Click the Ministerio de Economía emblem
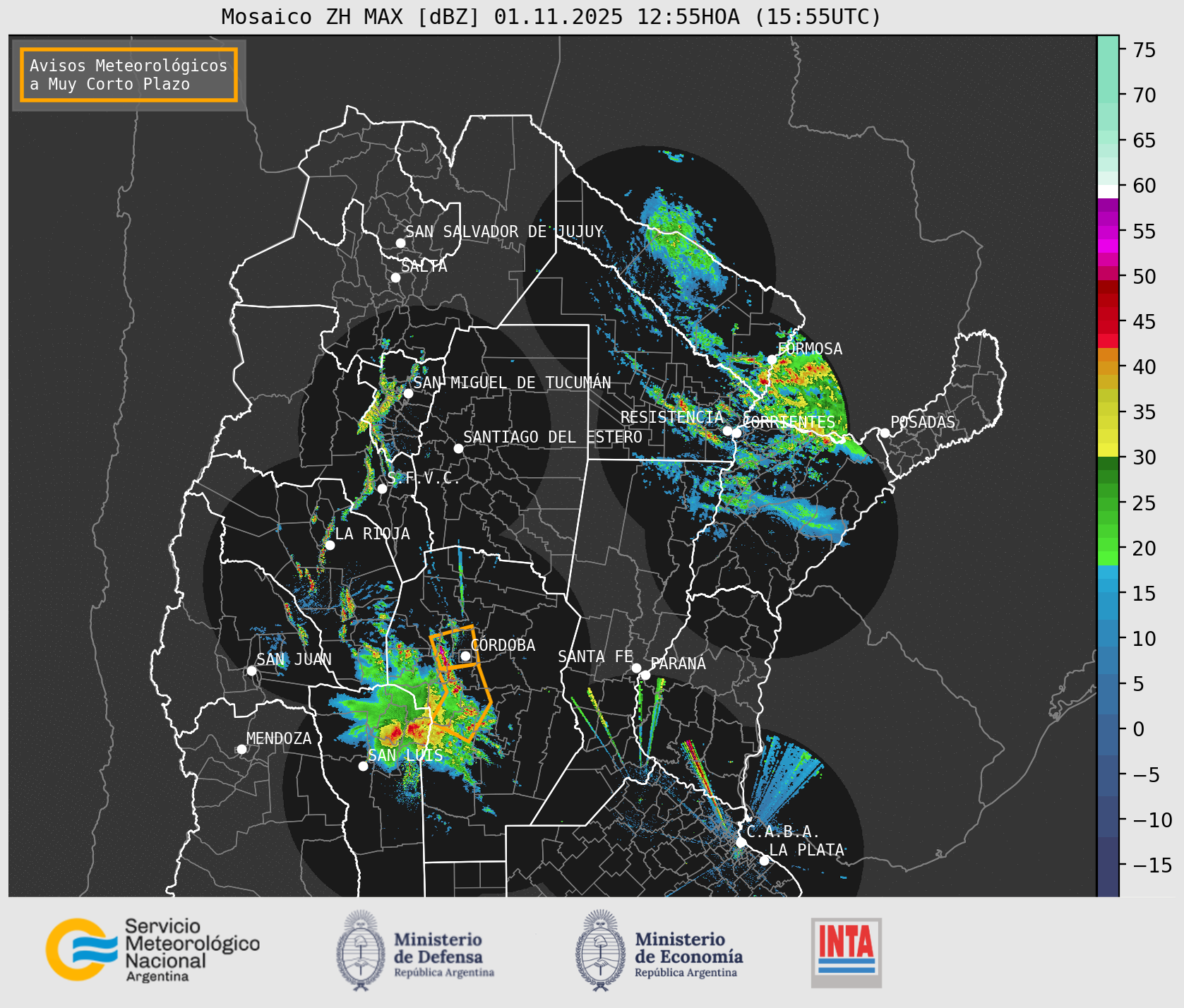Screen dimensions: 1184x1008 [x=601, y=950]
